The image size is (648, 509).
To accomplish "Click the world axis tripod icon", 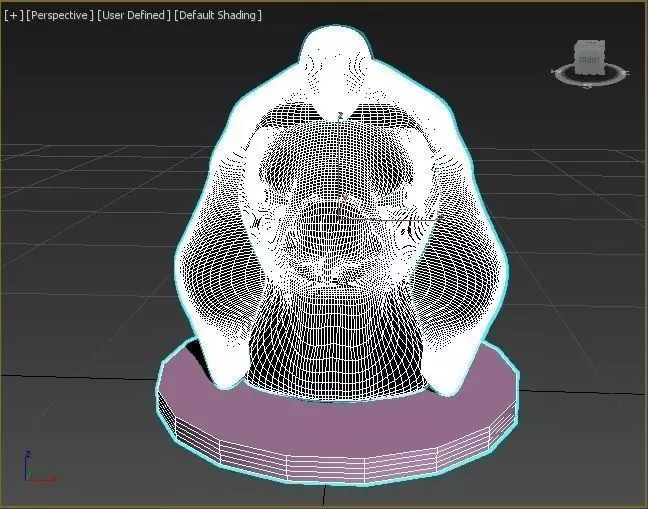I will [39, 467].
